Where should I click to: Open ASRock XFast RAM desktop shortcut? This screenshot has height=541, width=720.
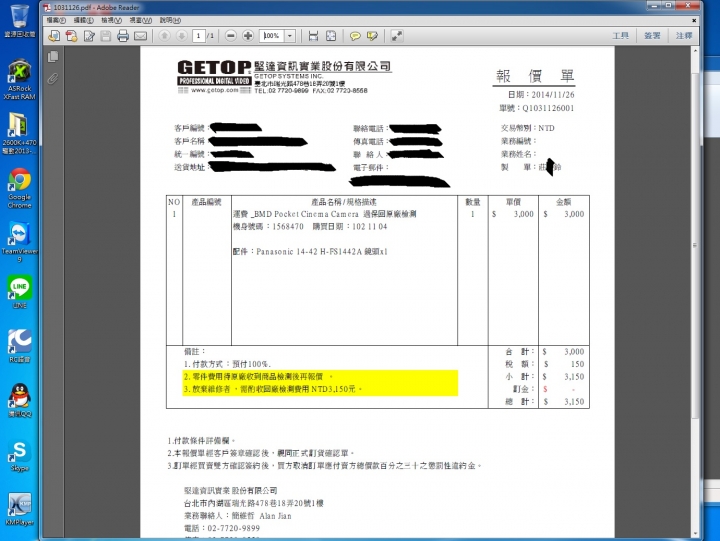point(19,80)
